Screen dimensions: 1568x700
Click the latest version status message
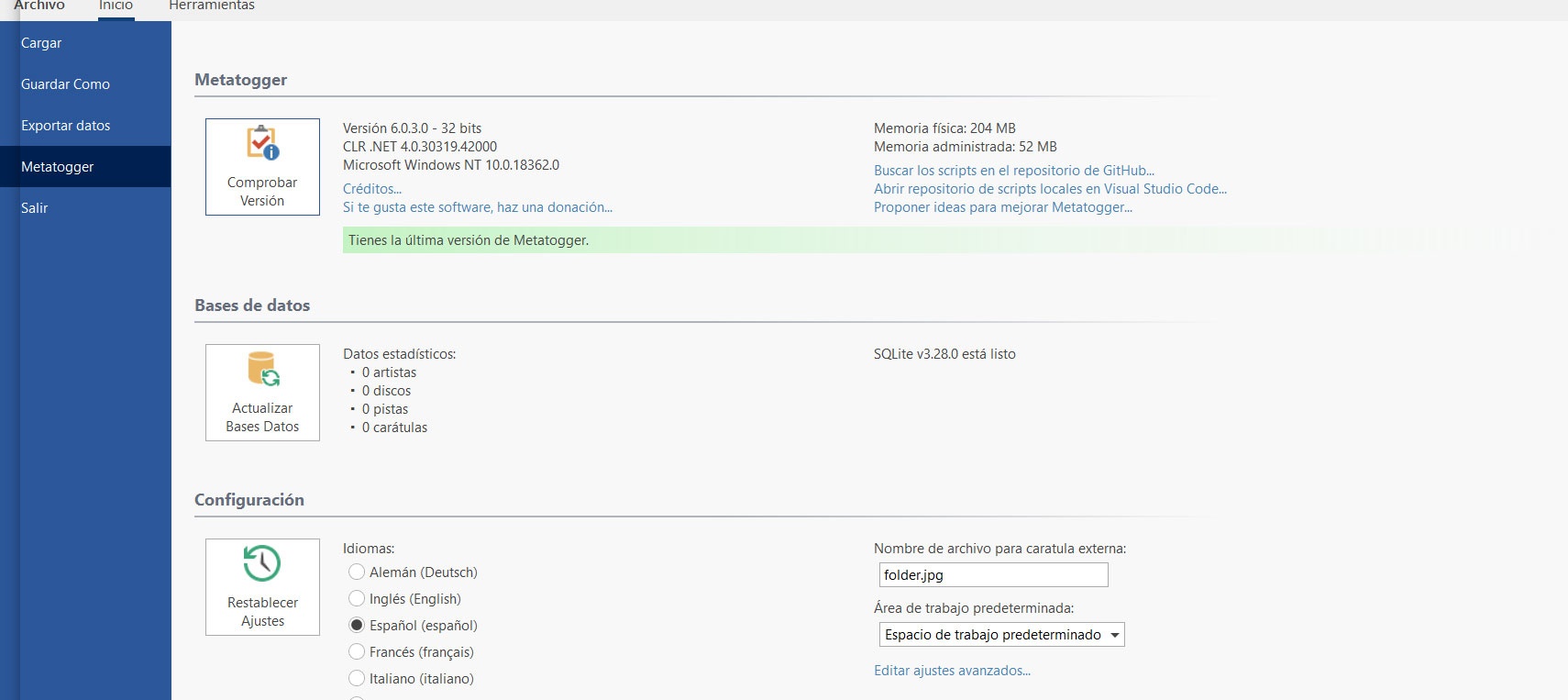469,240
